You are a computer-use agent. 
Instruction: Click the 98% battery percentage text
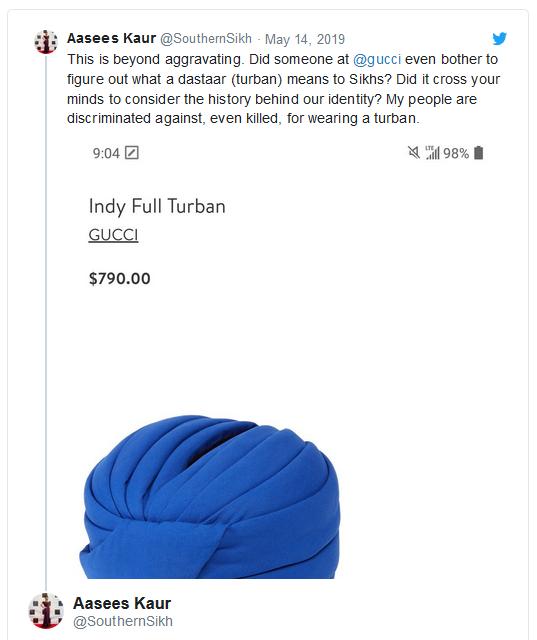456,153
